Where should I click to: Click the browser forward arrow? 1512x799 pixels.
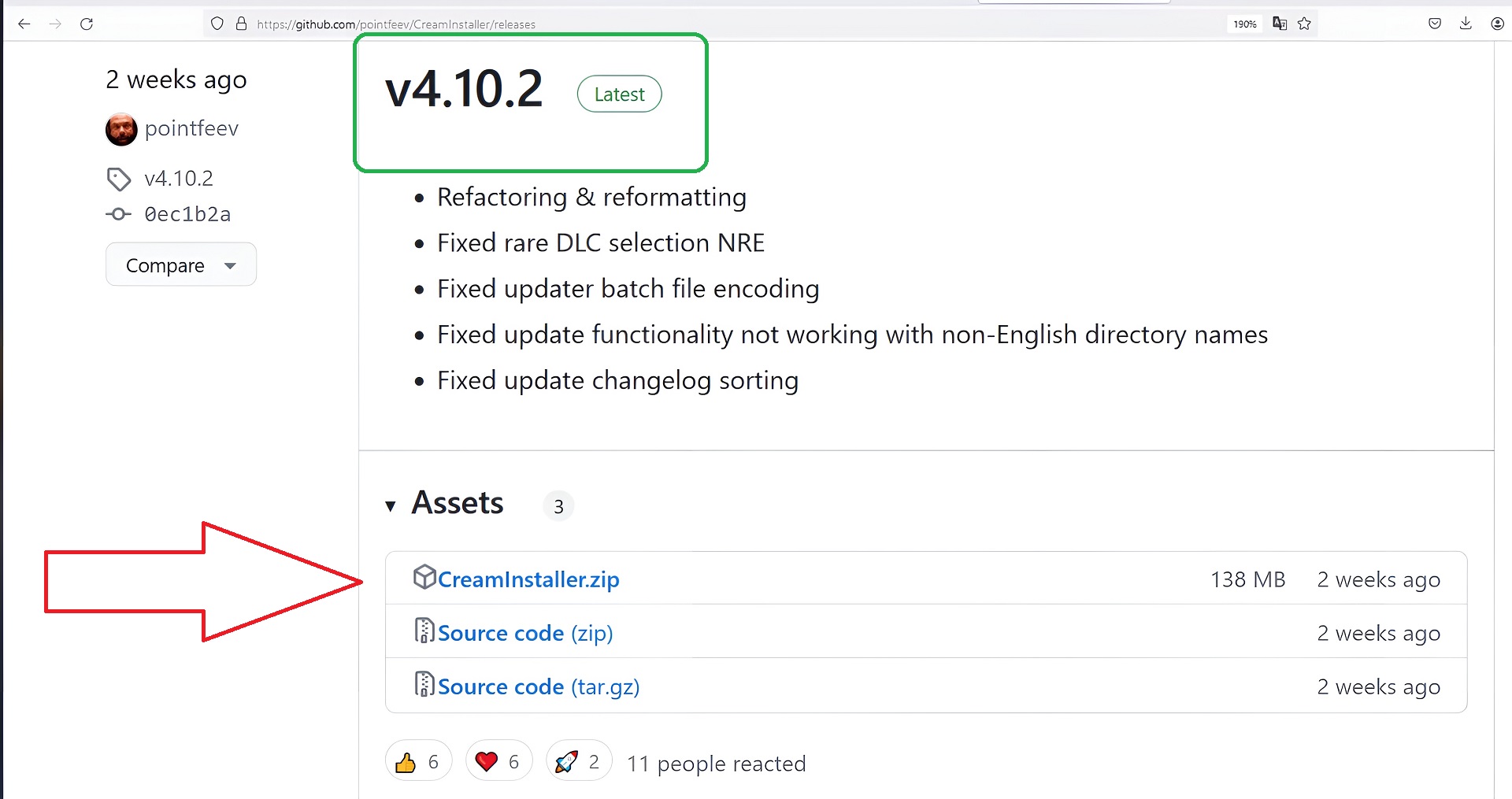pos(55,24)
